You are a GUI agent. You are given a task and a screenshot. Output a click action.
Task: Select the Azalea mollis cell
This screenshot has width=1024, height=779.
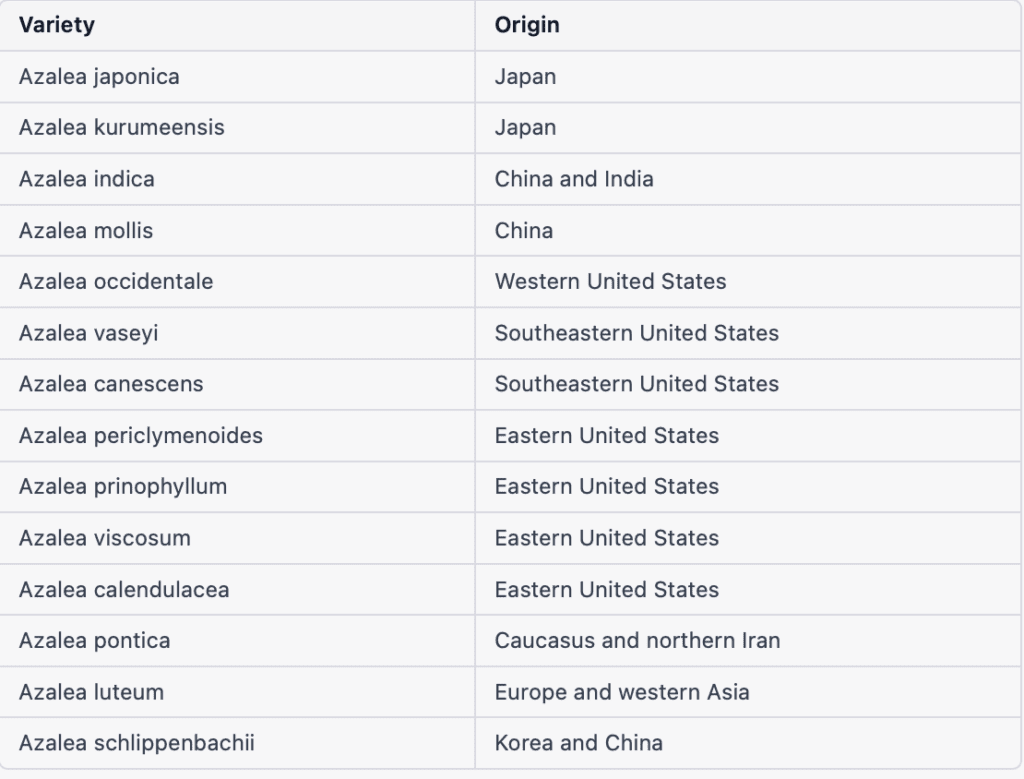86,231
